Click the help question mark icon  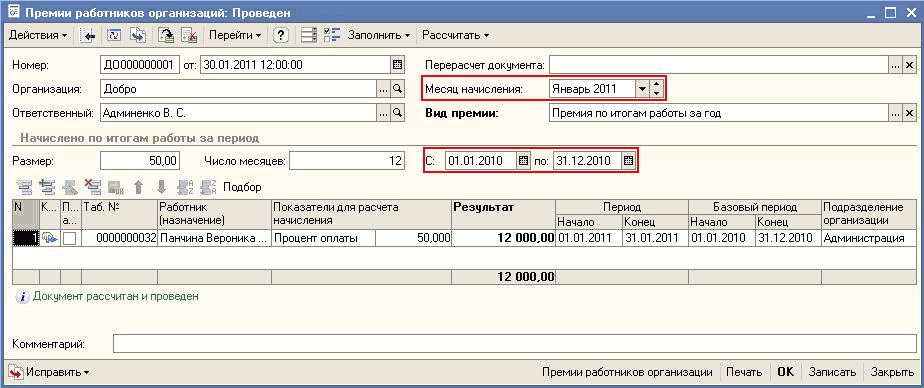point(281,35)
